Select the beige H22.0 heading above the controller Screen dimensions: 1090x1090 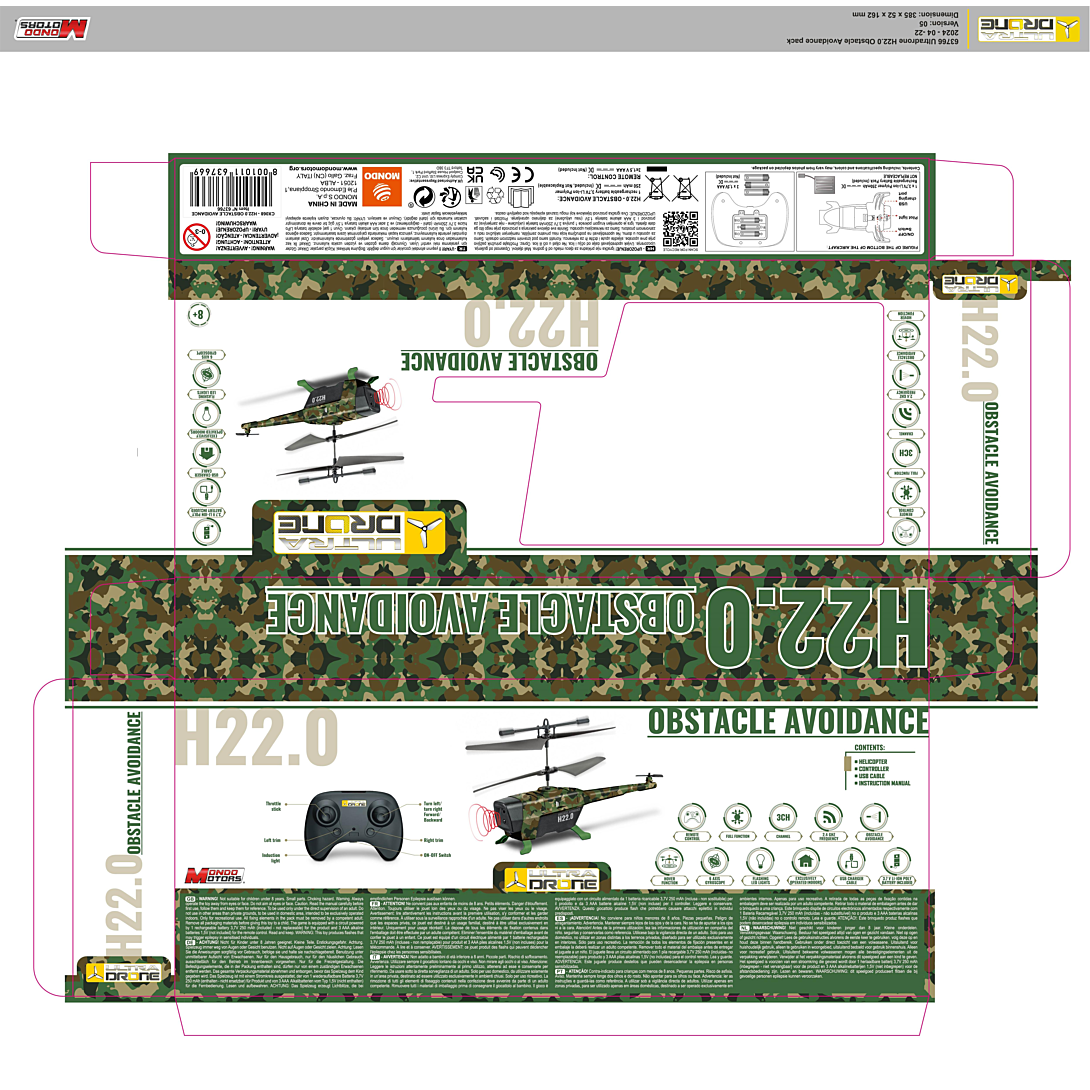coord(257,737)
